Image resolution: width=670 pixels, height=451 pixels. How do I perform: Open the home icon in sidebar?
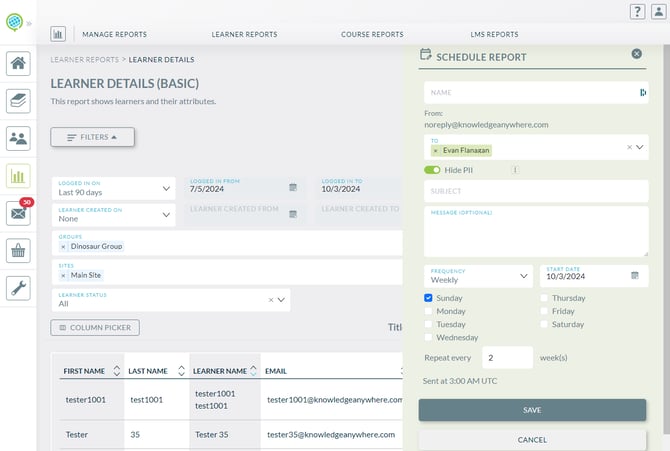click(x=18, y=64)
